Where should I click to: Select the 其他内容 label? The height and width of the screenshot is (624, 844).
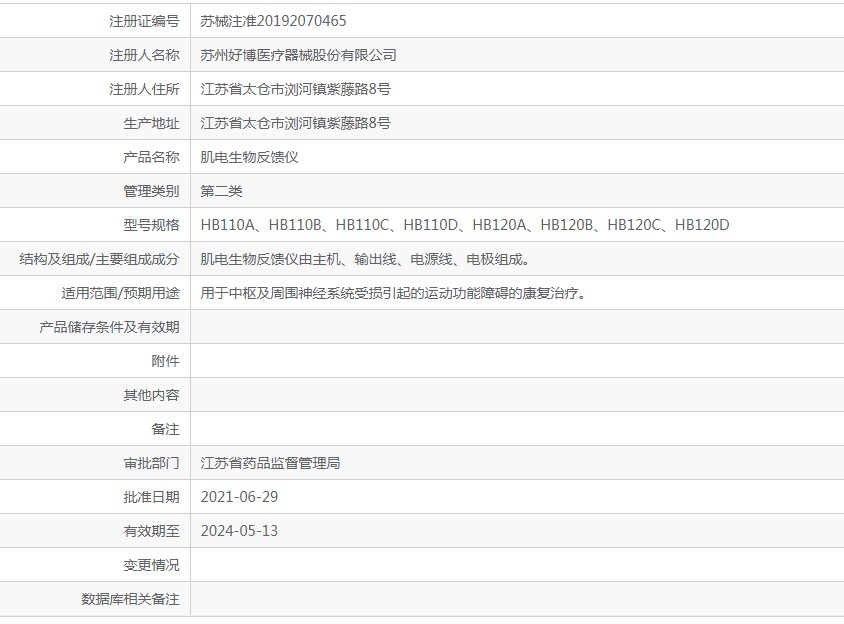coord(151,395)
